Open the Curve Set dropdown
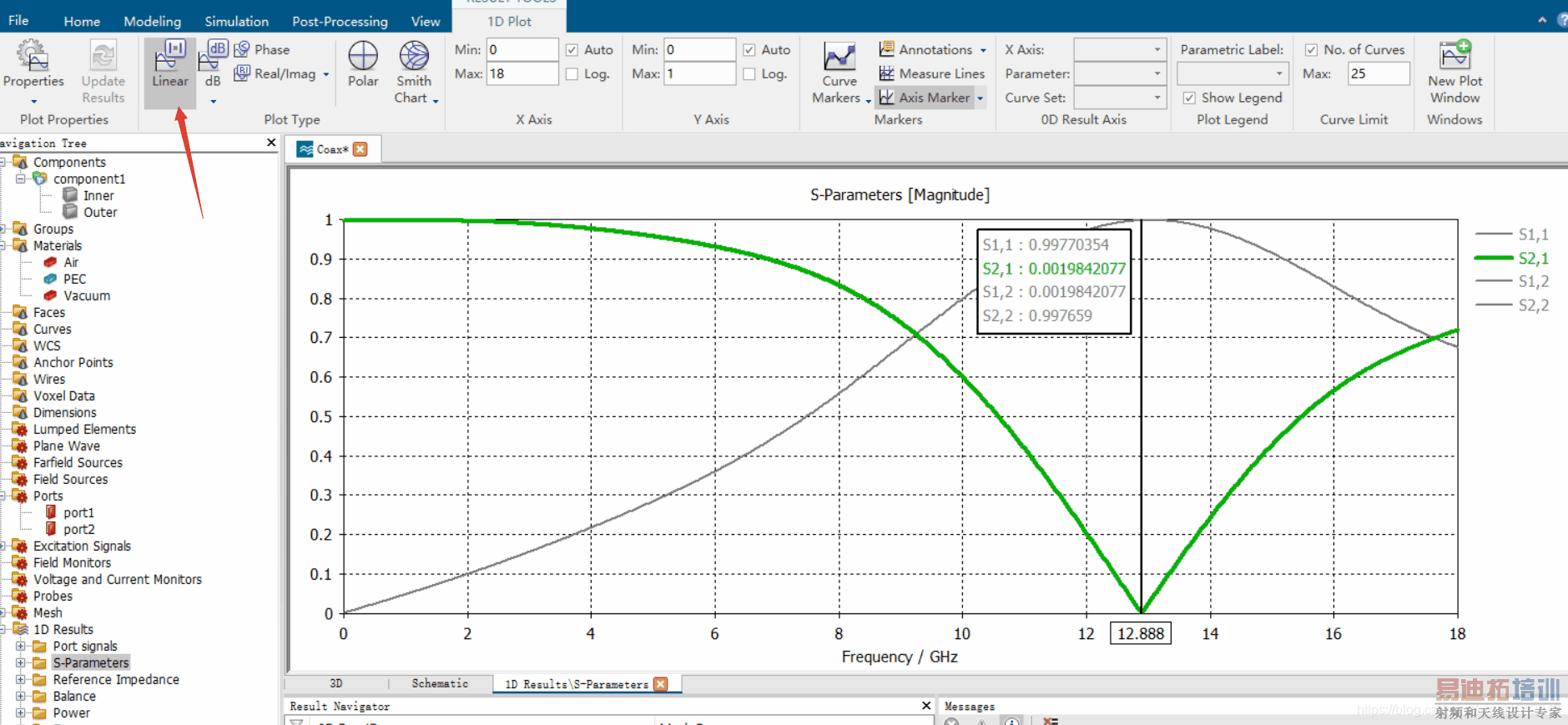The width and height of the screenshot is (1568, 725). click(1119, 98)
